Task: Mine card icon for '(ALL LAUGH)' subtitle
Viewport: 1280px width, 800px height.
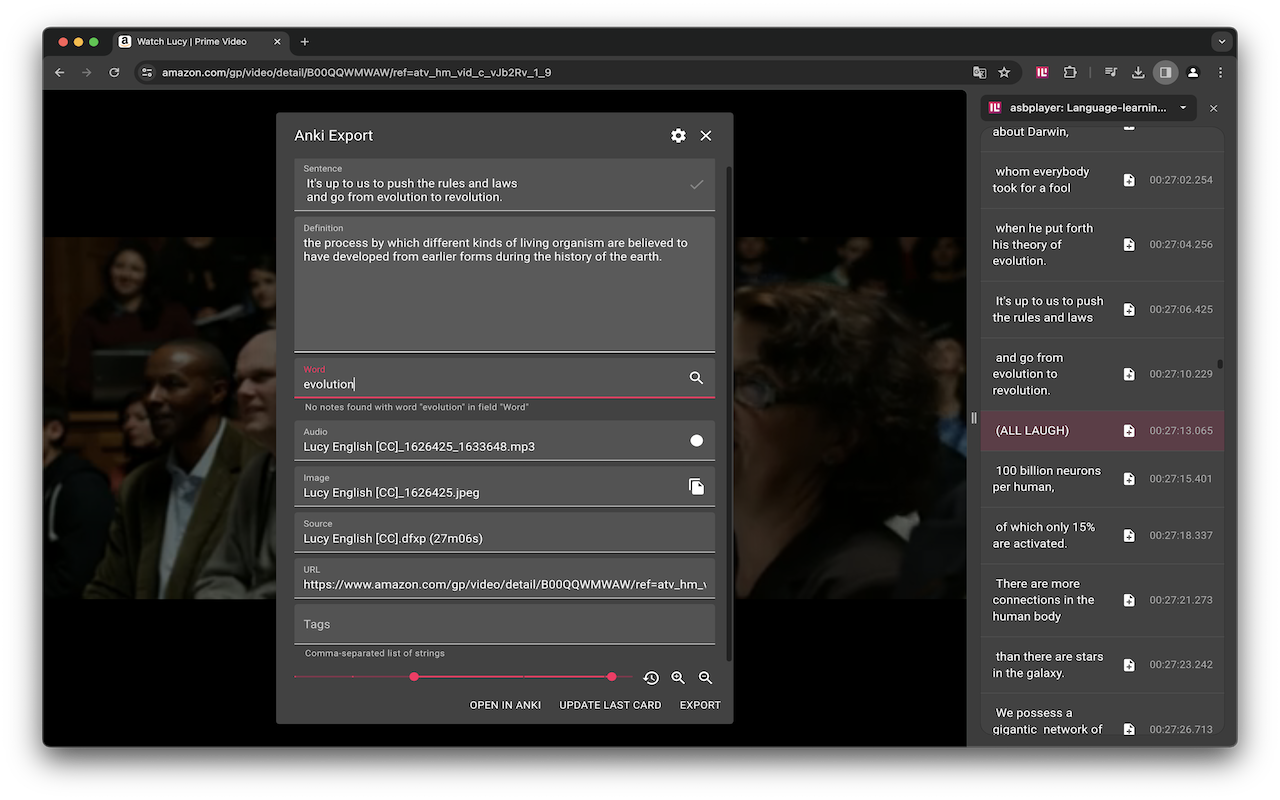Action: coord(1129,430)
